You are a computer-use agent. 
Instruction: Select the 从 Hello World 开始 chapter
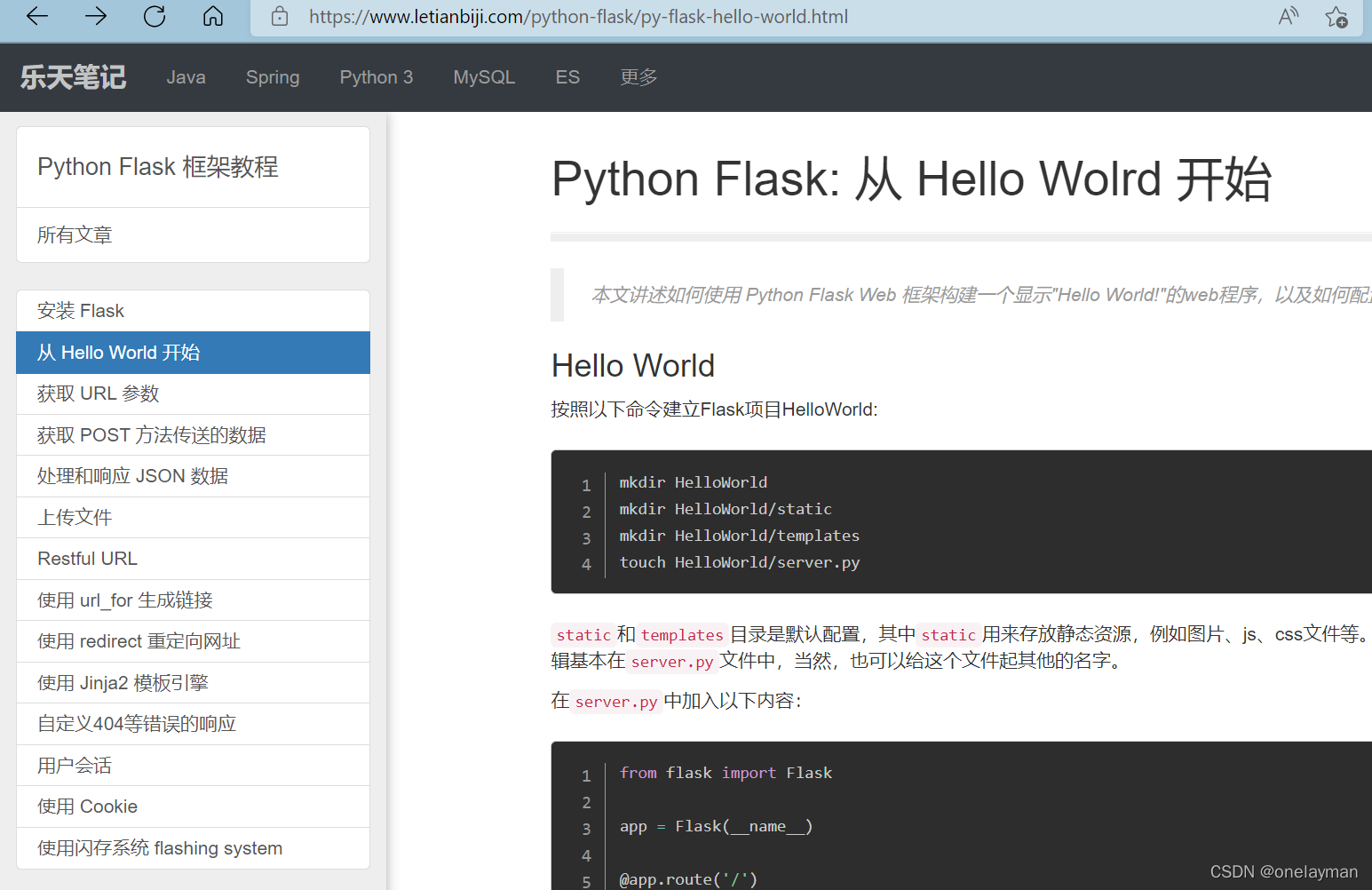(x=193, y=353)
